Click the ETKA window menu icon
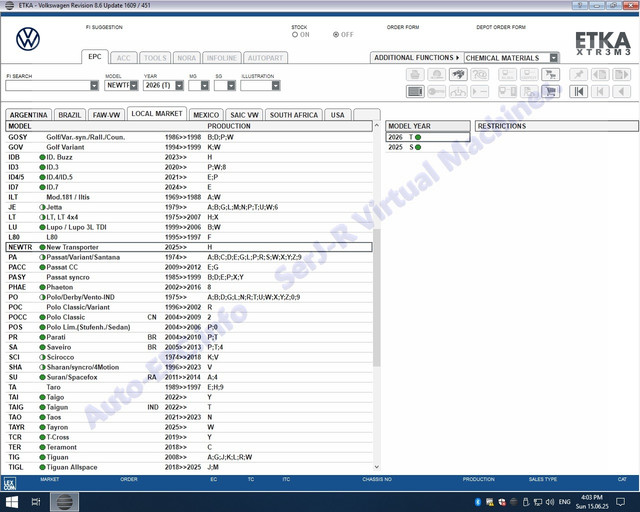This screenshot has width=640, height=512. [9, 5]
